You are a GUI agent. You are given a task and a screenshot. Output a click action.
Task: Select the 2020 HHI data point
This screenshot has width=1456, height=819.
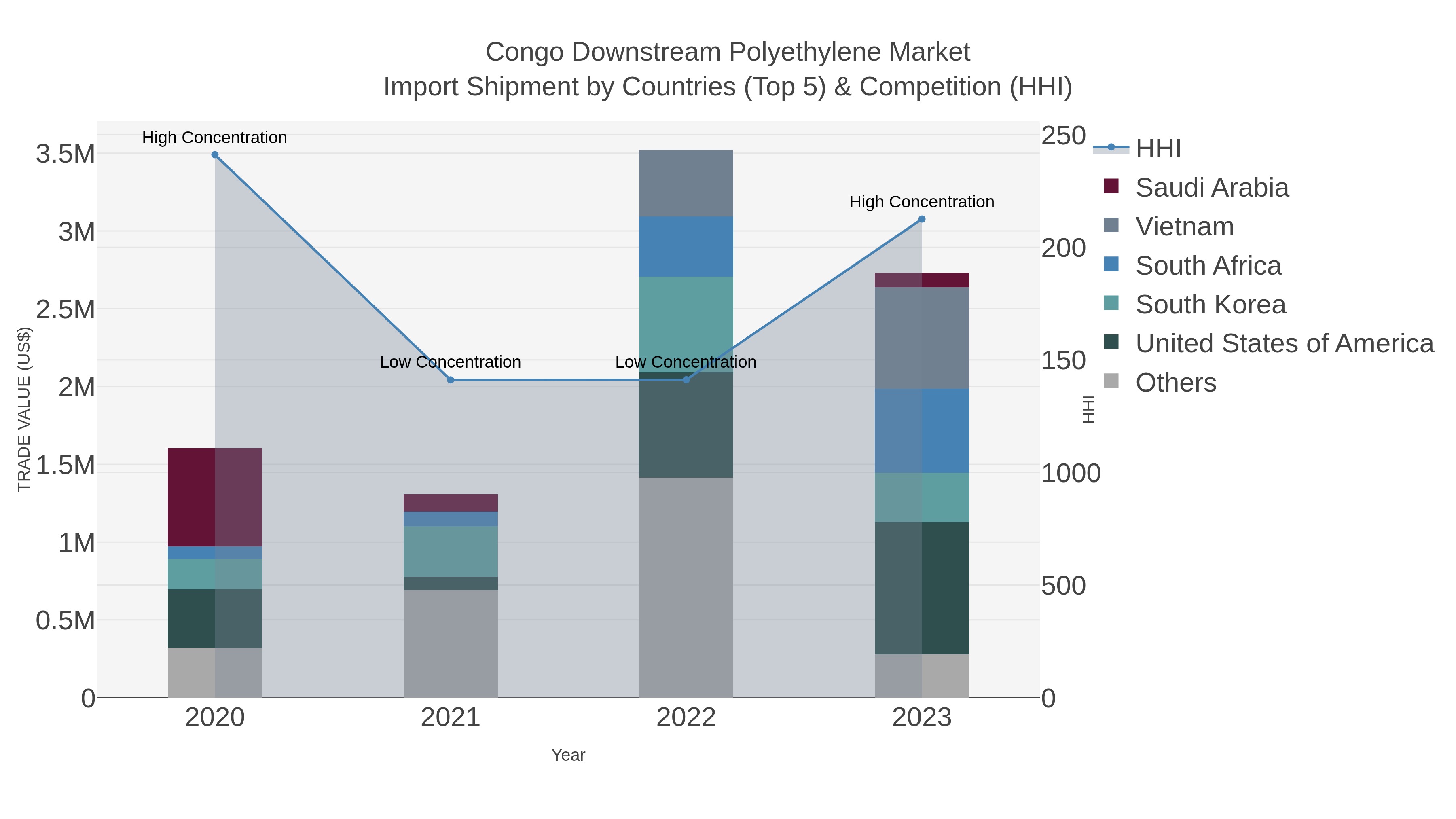click(x=215, y=155)
